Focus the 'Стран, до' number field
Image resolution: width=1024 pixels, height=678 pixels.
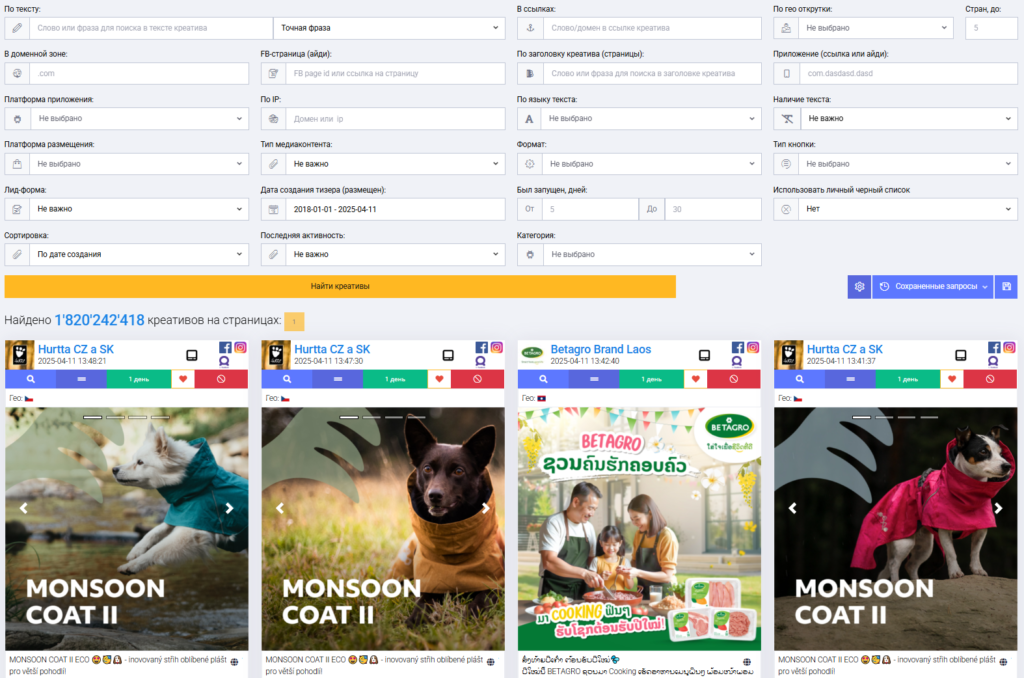(991, 28)
